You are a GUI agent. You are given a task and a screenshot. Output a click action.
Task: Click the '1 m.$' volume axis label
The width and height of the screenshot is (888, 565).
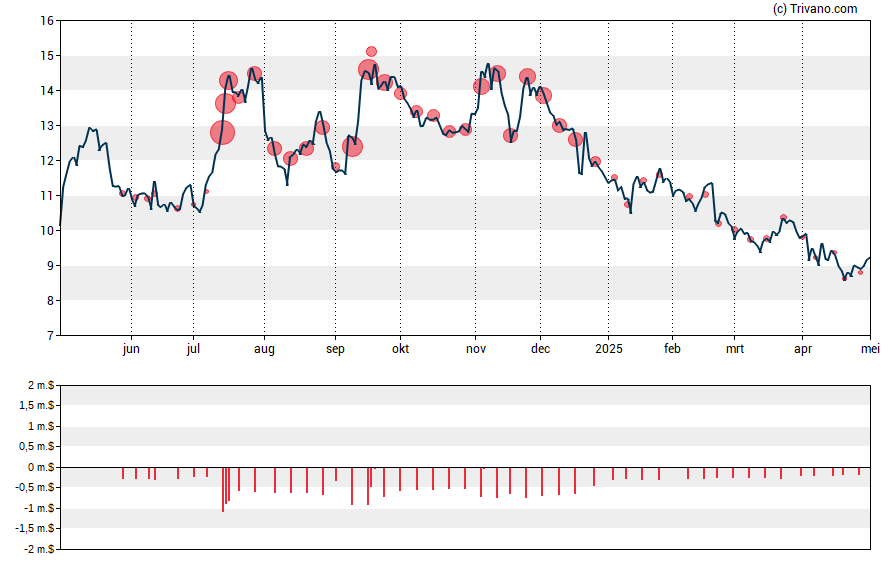point(41,426)
